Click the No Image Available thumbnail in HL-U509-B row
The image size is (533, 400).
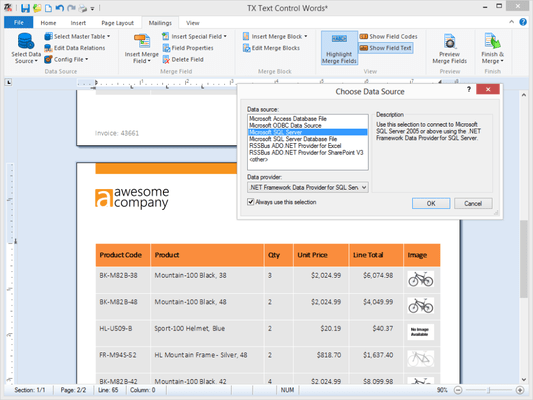(421, 332)
